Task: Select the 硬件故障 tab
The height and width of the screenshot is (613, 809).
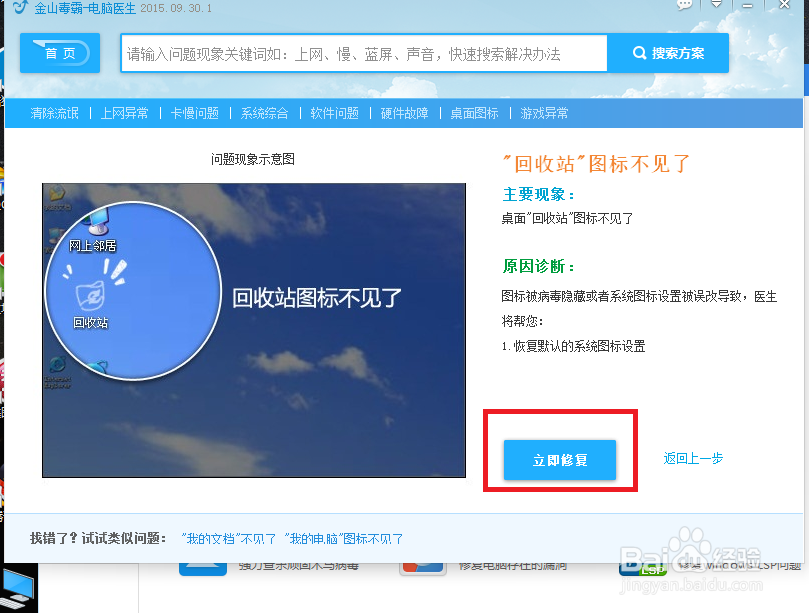Action: click(404, 113)
